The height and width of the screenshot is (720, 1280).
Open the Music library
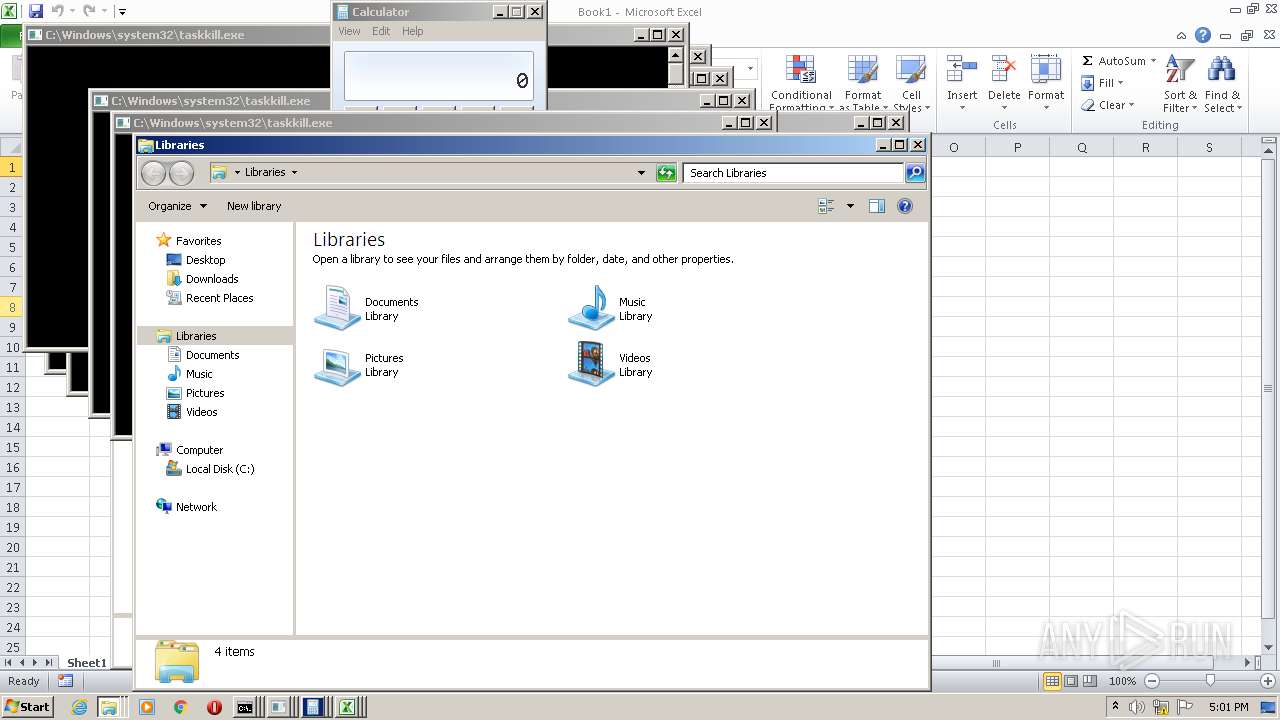click(x=610, y=308)
